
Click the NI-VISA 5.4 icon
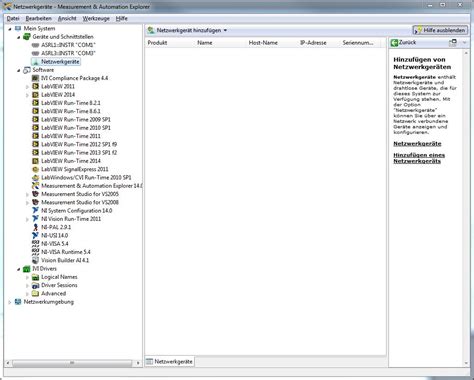pyautogui.click(x=35, y=244)
